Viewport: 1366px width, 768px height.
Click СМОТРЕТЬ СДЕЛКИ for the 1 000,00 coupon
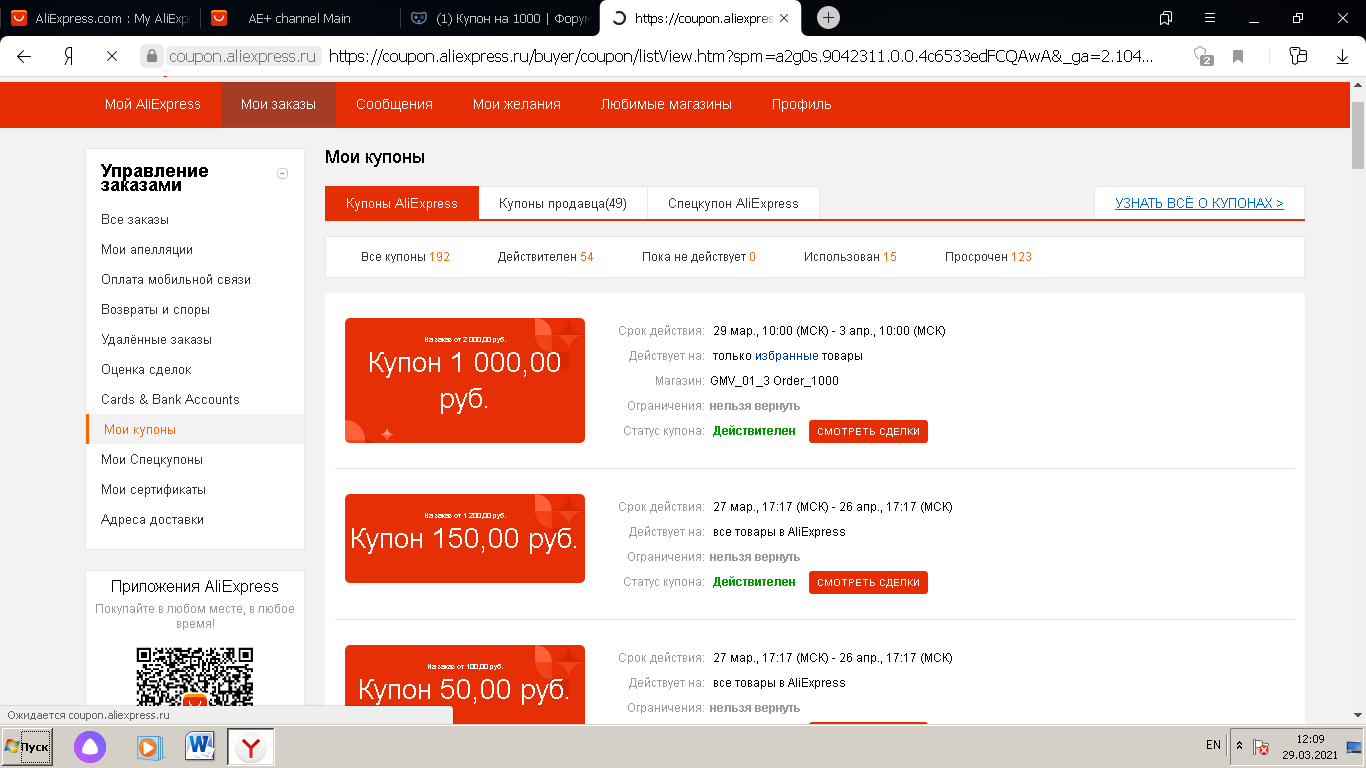[x=868, y=431]
